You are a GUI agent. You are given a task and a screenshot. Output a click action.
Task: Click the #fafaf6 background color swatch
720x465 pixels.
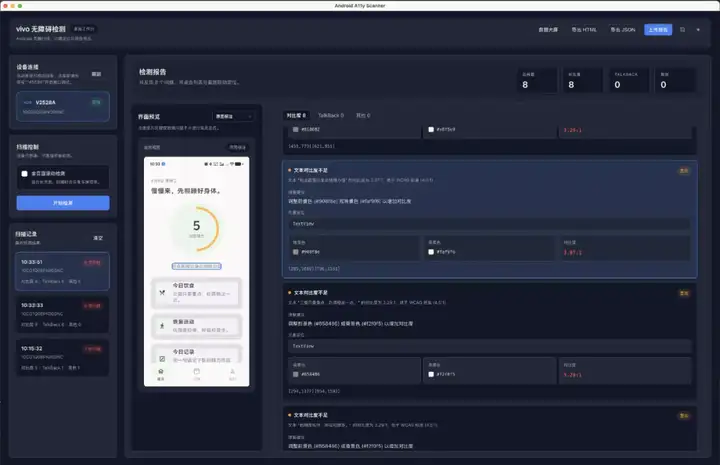[431, 252]
